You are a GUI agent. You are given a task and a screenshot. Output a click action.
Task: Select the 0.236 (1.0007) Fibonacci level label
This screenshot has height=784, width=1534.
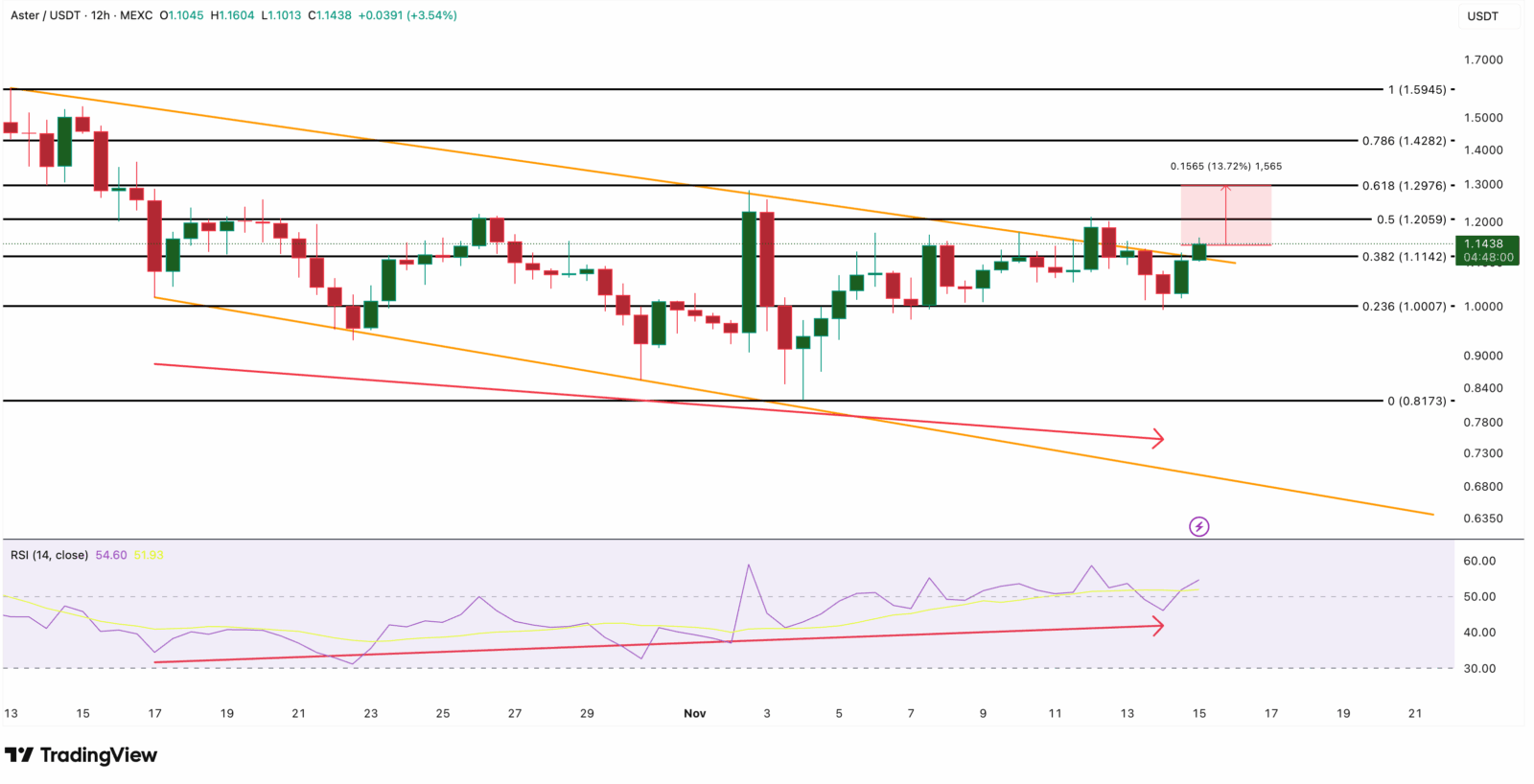click(1404, 307)
